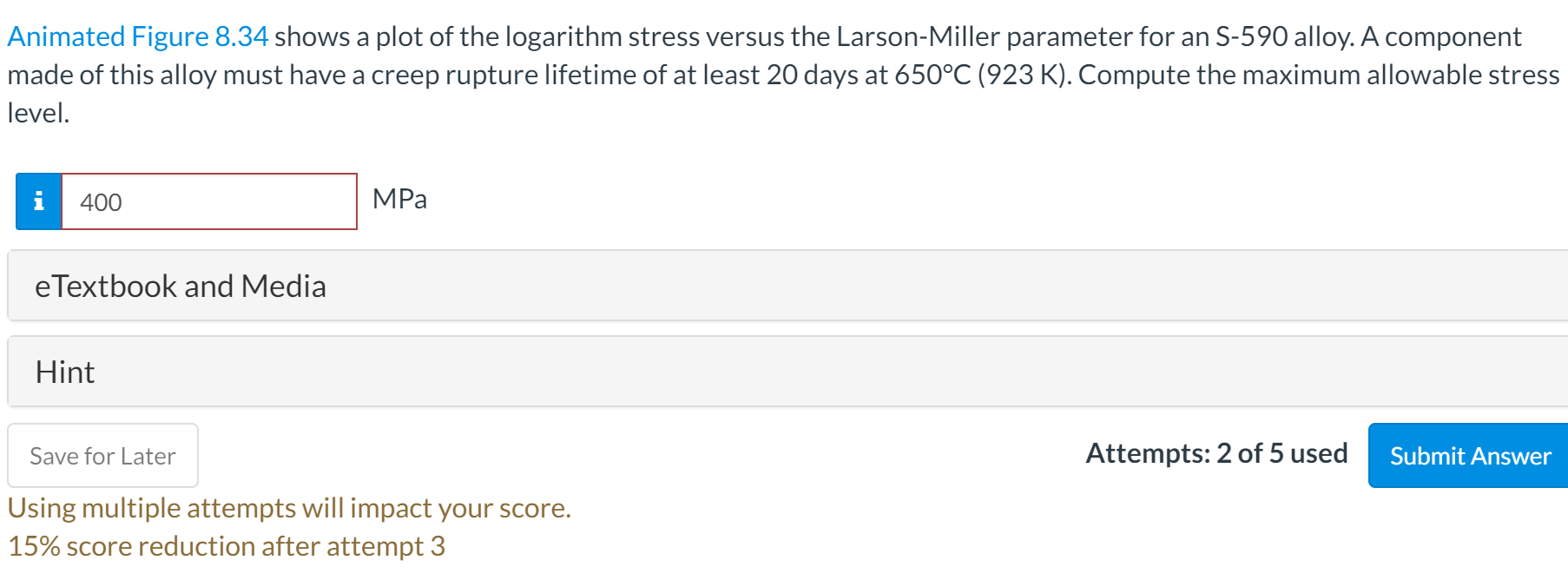Screen dimensions: 1568x580
Task: Click the Save for Later button
Action: point(102,456)
